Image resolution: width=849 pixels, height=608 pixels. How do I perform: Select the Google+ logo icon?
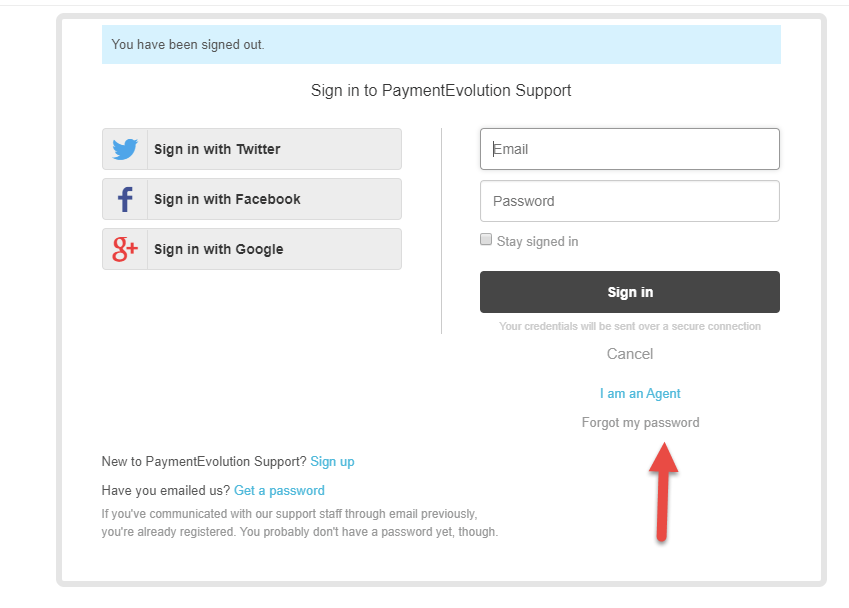point(124,248)
